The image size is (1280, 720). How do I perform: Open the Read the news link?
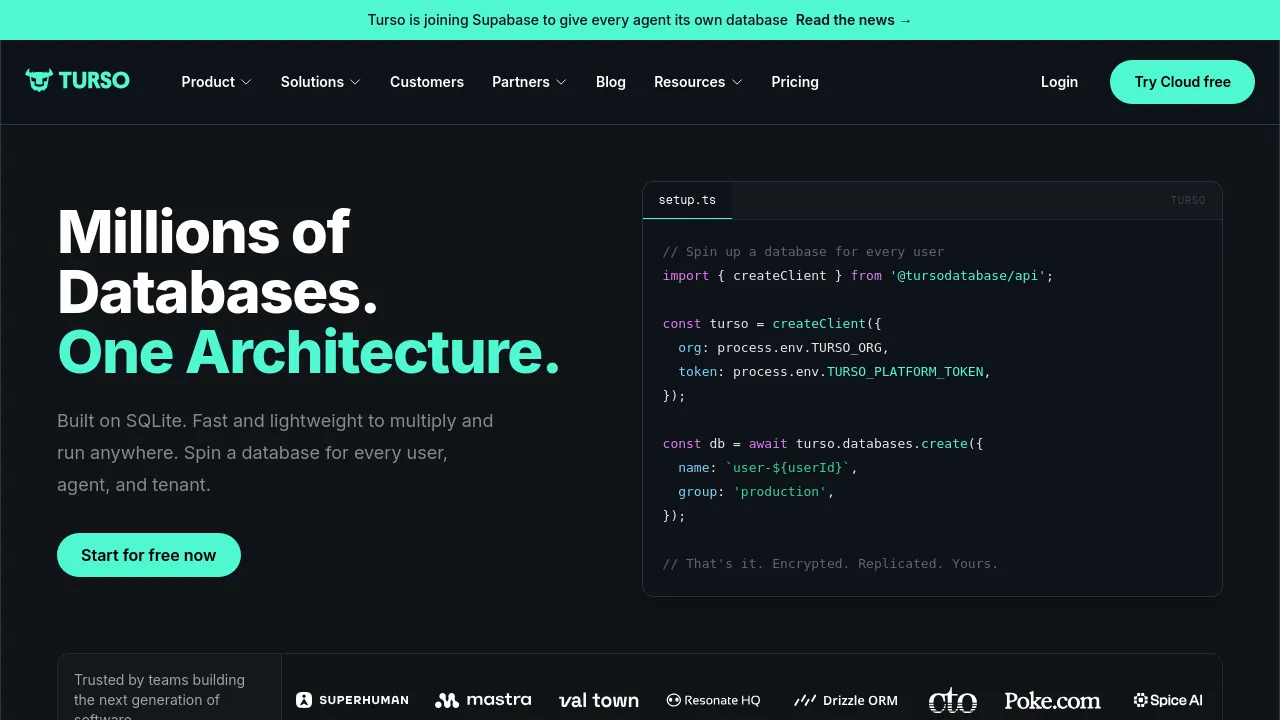tap(854, 20)
